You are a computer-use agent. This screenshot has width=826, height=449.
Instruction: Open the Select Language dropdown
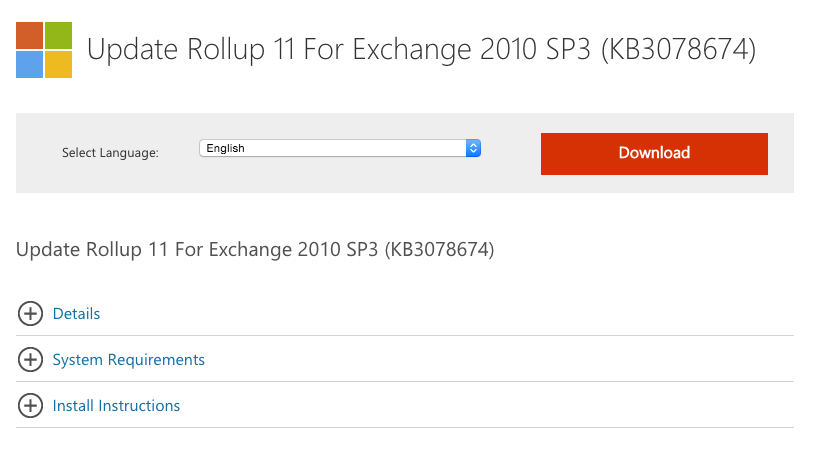coord(340,148)
